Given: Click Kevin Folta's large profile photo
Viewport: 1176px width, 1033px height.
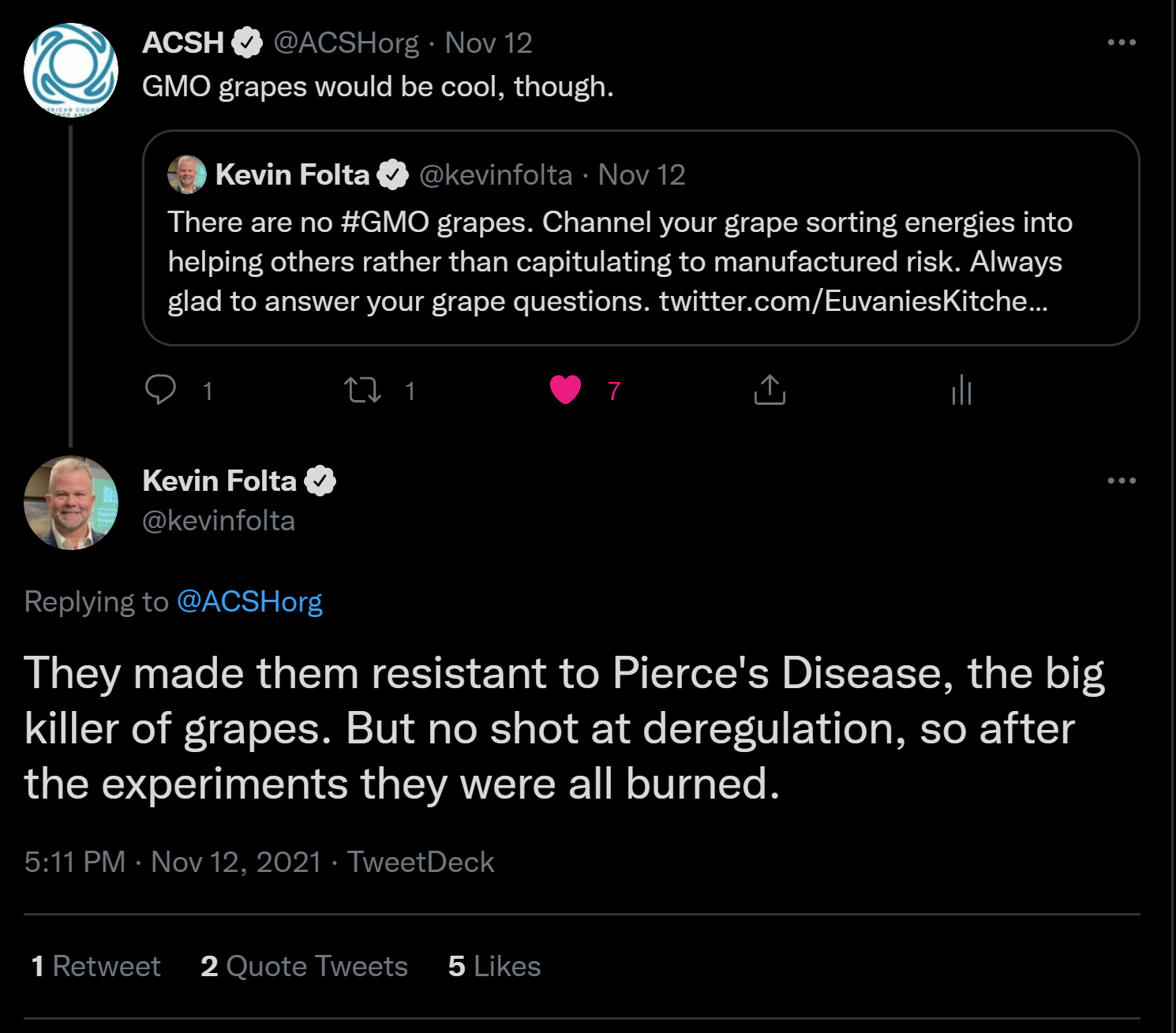Looking at the screenshot, I should tap(71, 503).
